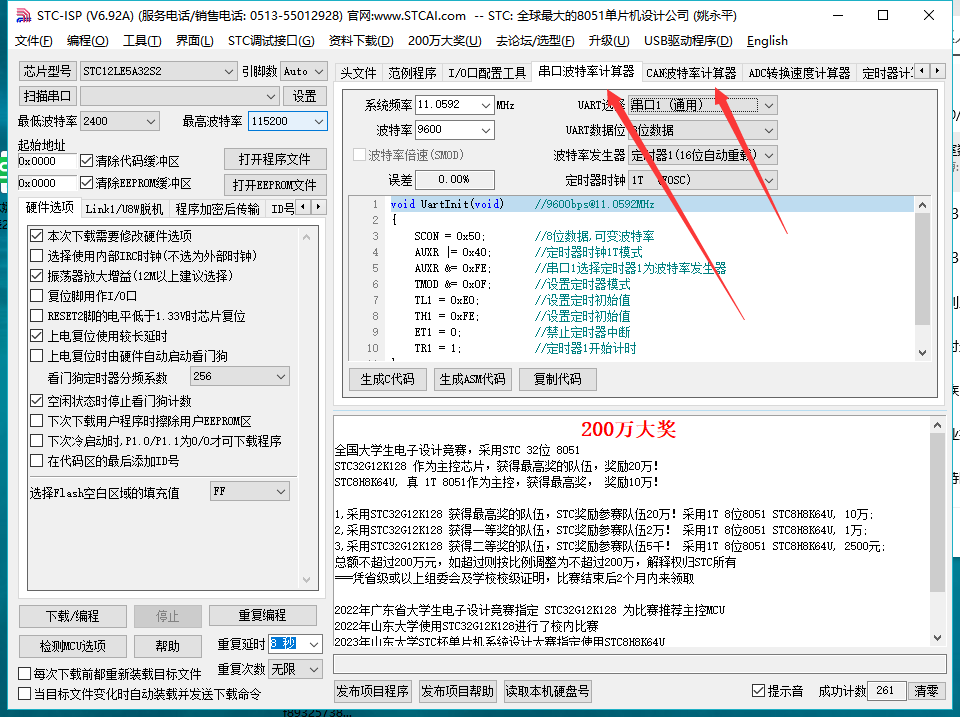Click 打开程序文件 button
Image resolution: width=960 pixels, height=717 pixels.
[274, 159]
